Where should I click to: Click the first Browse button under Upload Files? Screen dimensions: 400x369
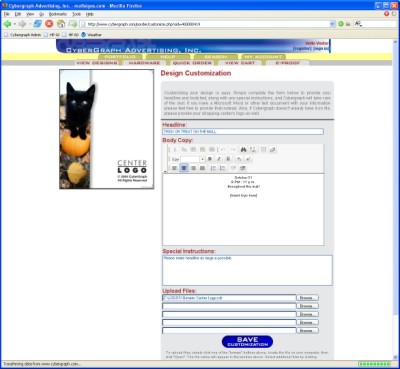[x=307, y=298]
